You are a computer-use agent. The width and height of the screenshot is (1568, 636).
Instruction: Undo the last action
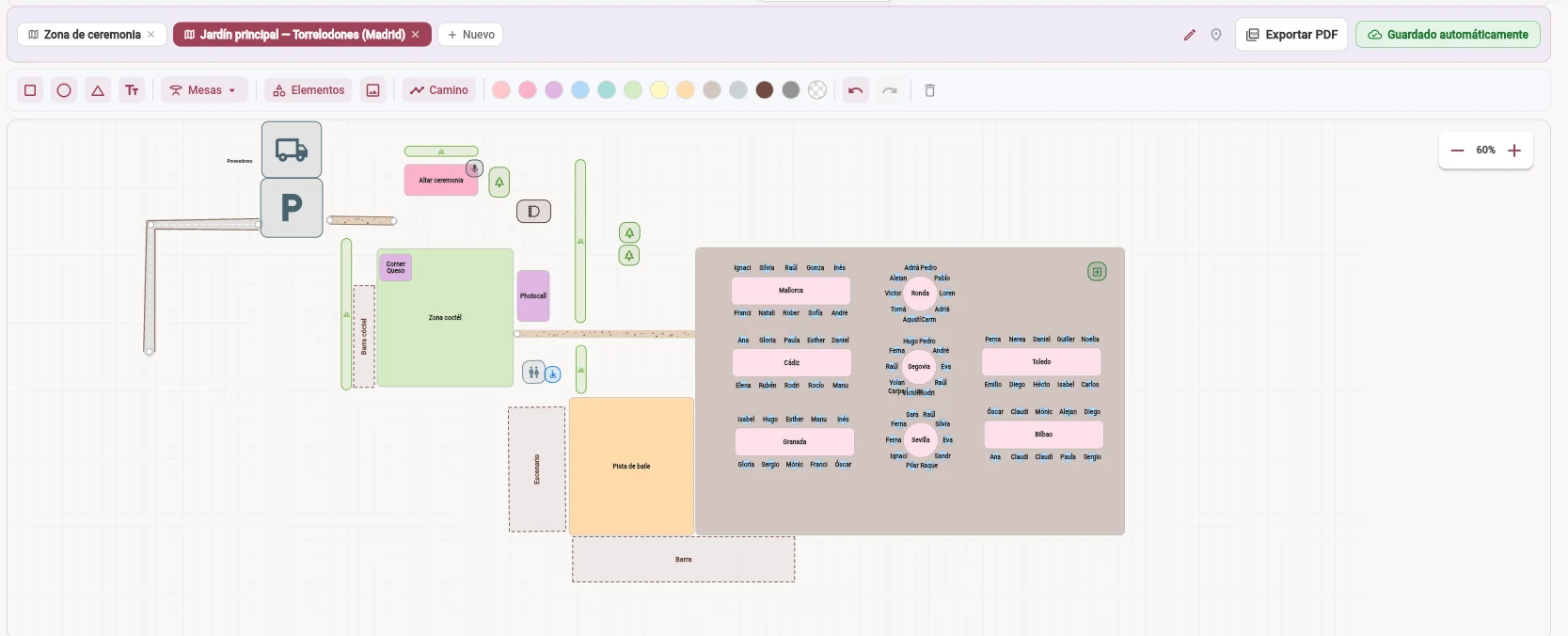tap(855, 90)
